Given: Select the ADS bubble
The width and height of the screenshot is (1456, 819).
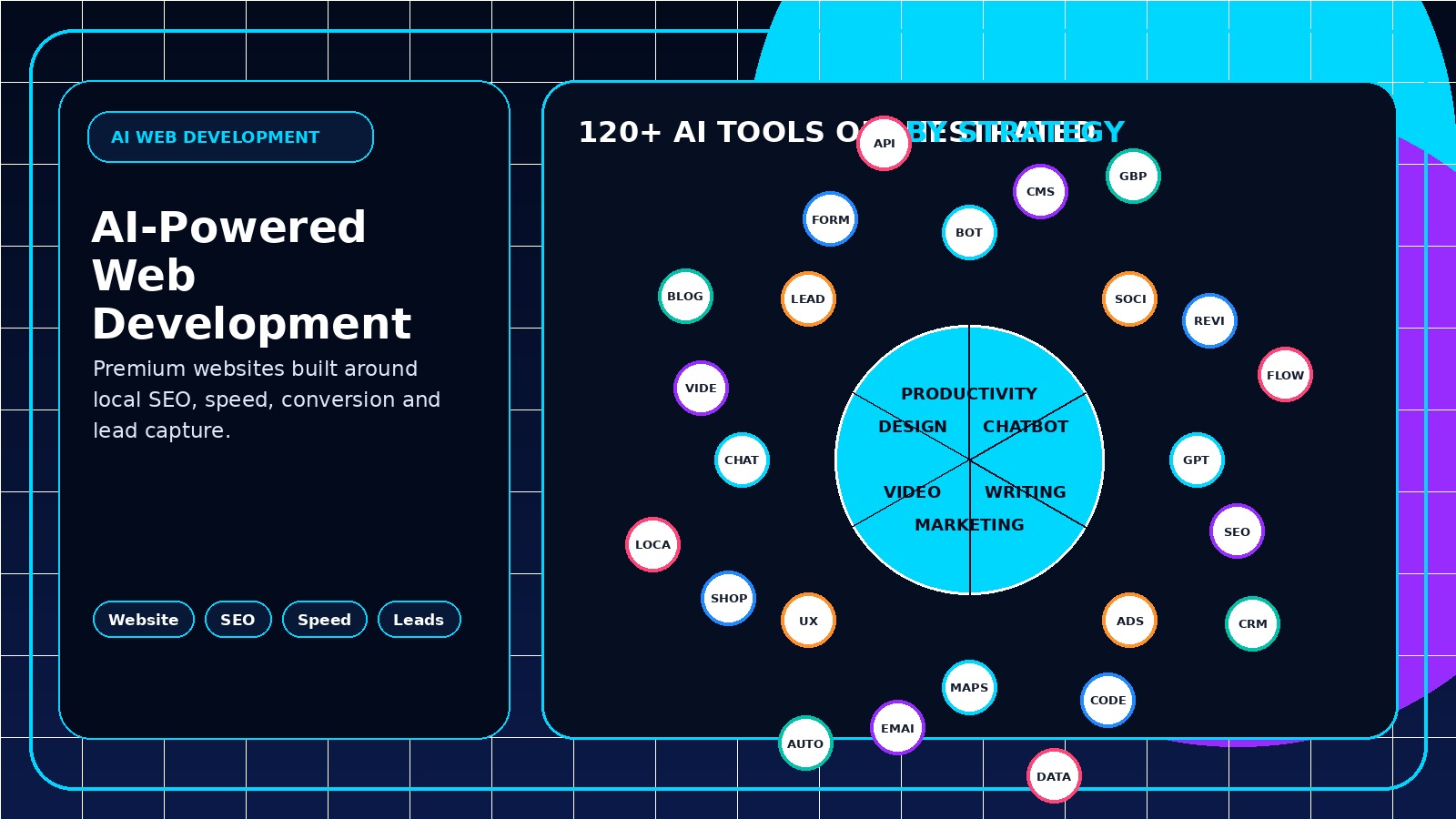Looking at the screenshot, I should [1129, 621].
